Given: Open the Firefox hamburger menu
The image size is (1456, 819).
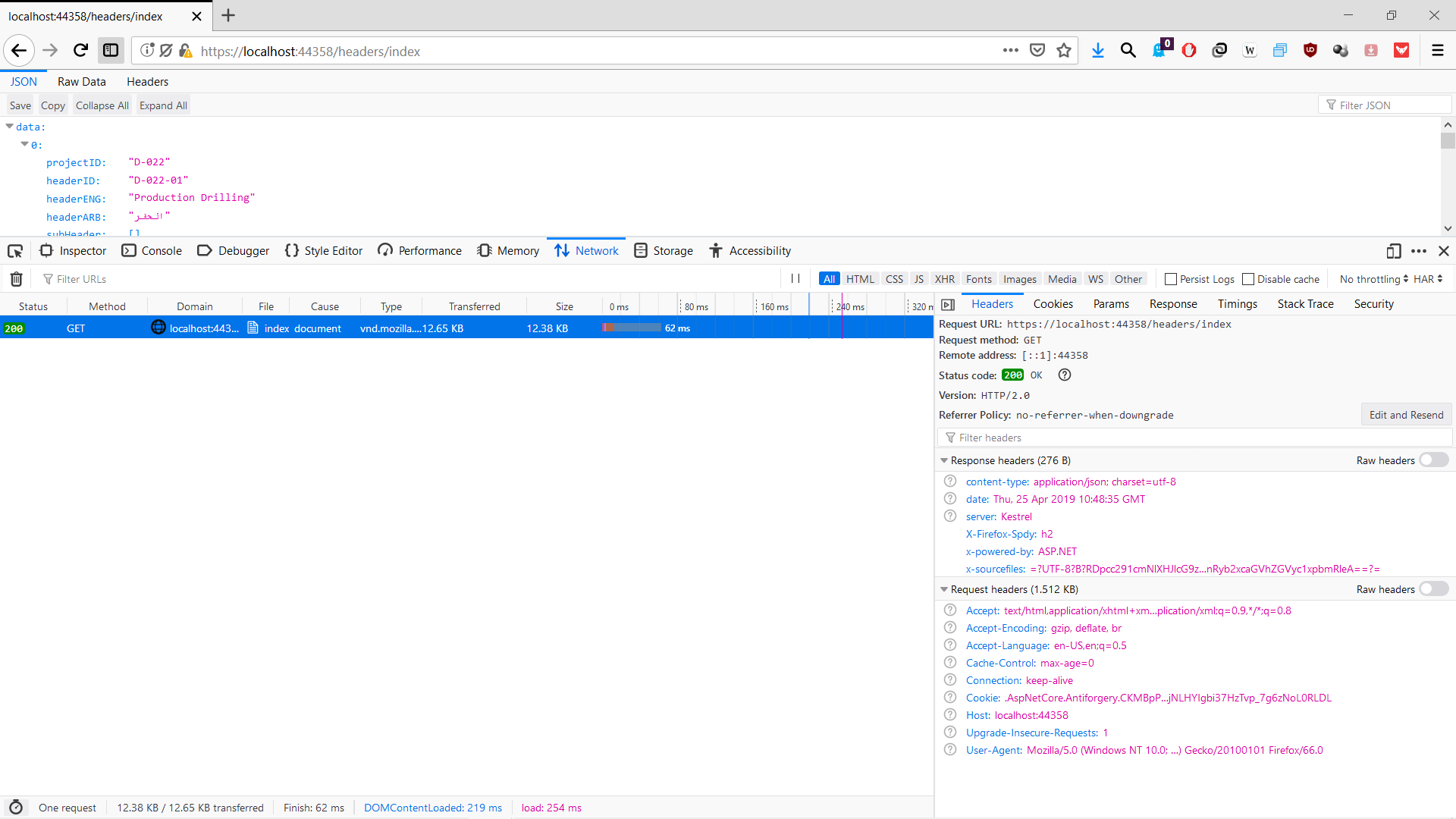Looking at the screenshot, I should pos(1437,51).
